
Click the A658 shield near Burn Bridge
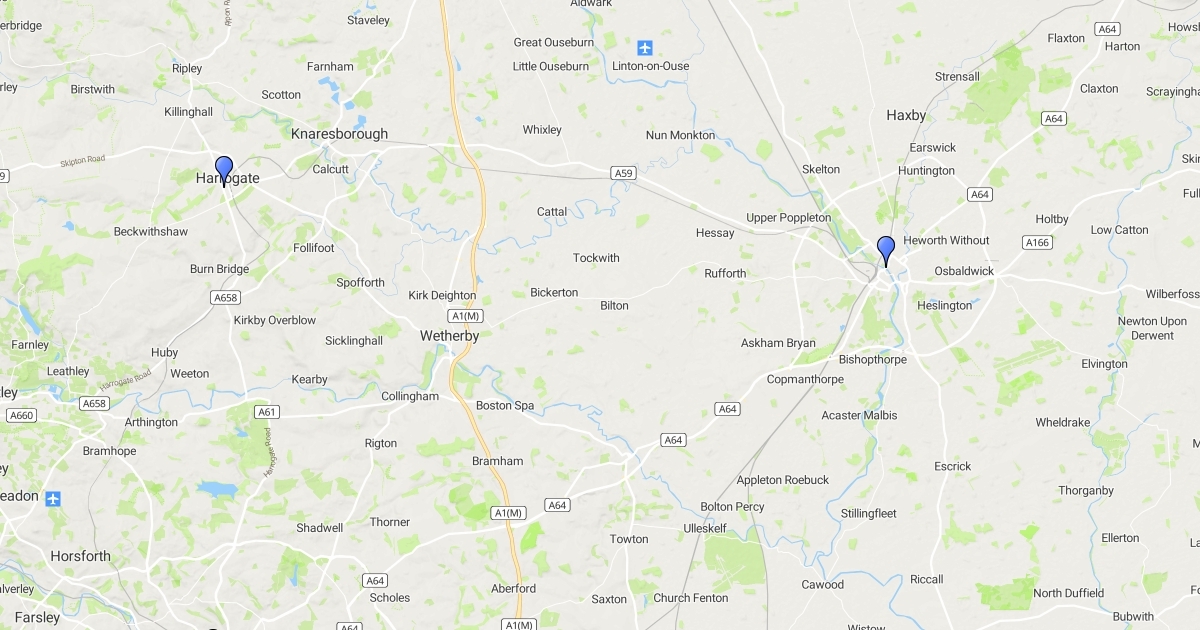(x=226, y=297)
